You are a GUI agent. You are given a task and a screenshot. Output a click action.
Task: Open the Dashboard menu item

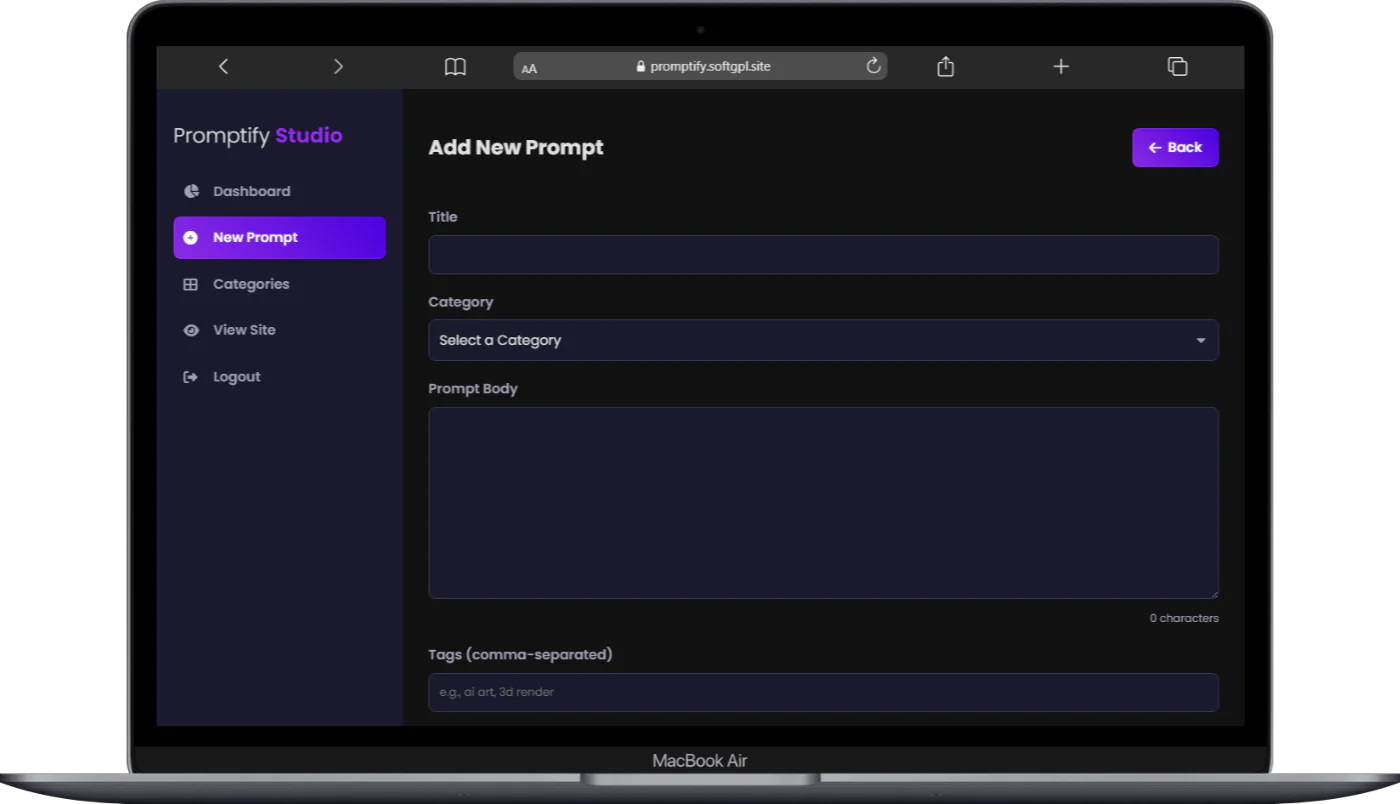click(x=251, y=191)
